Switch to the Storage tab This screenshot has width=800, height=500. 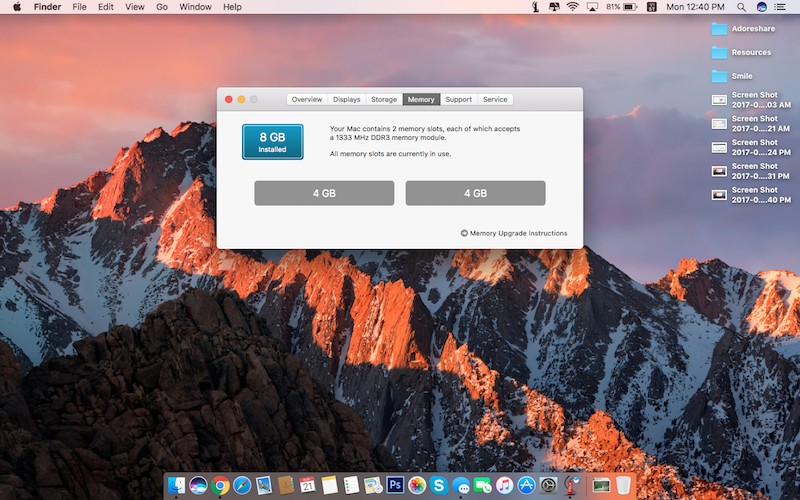[384, 99]
